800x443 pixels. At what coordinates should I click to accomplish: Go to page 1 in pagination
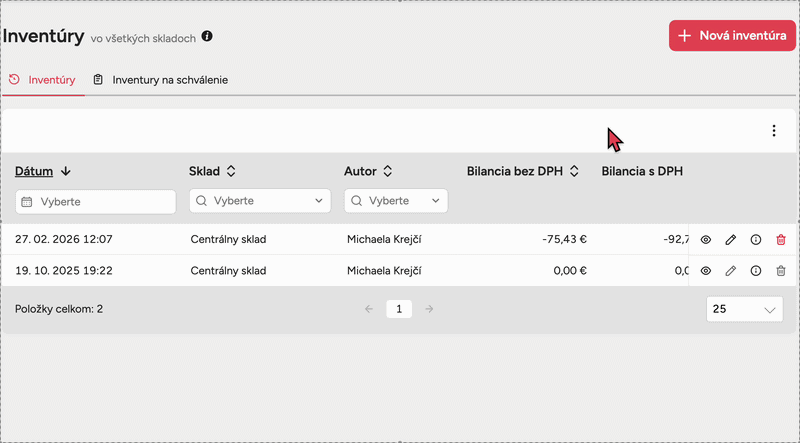pyautogui.click(x=399, y=310)
